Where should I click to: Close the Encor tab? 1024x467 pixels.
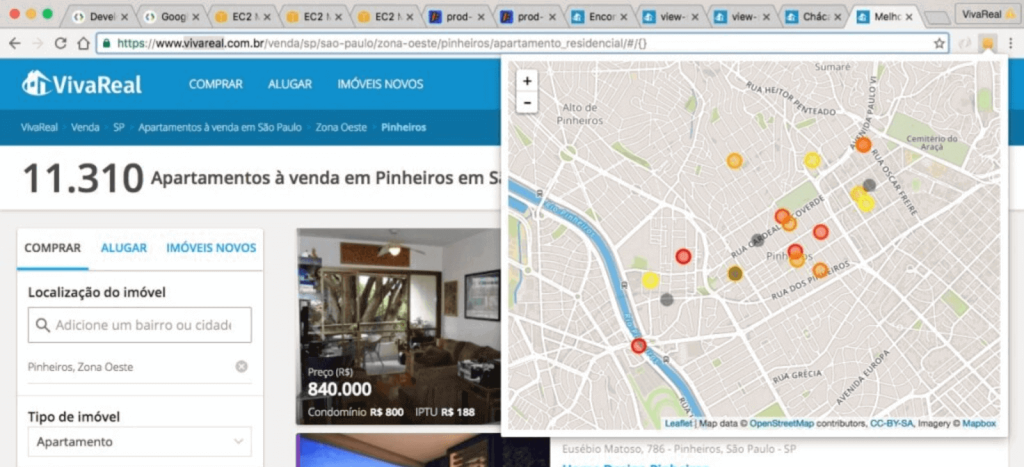tap(623, 18)
